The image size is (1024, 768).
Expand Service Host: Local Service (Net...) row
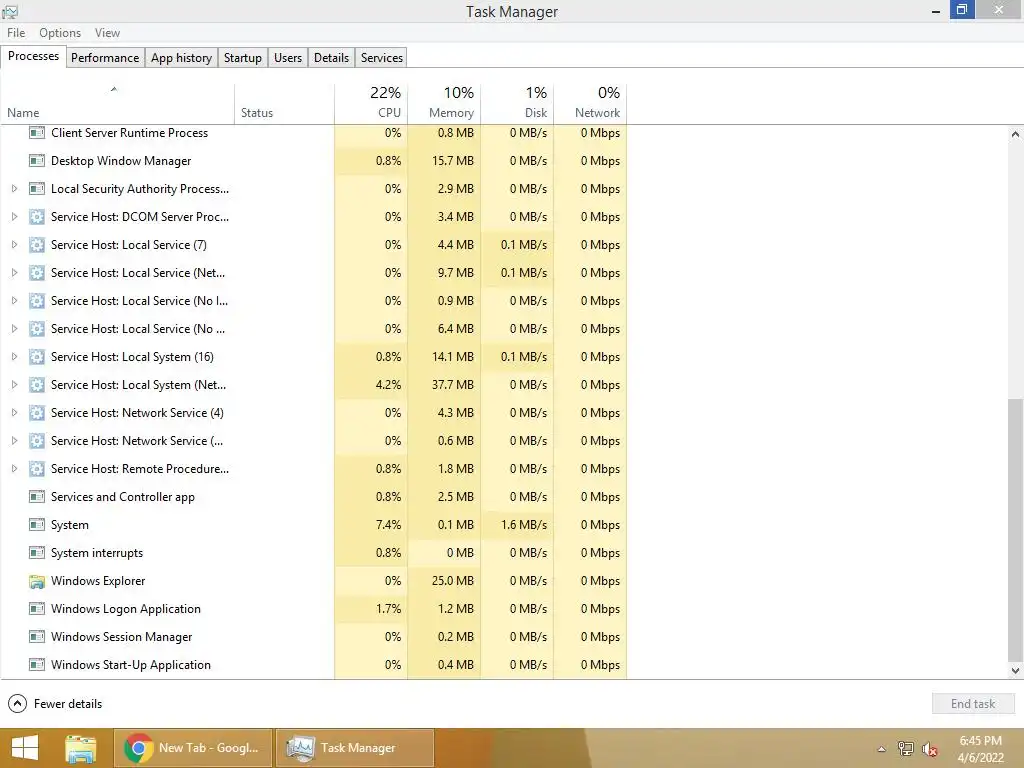(x=14, y=273)
